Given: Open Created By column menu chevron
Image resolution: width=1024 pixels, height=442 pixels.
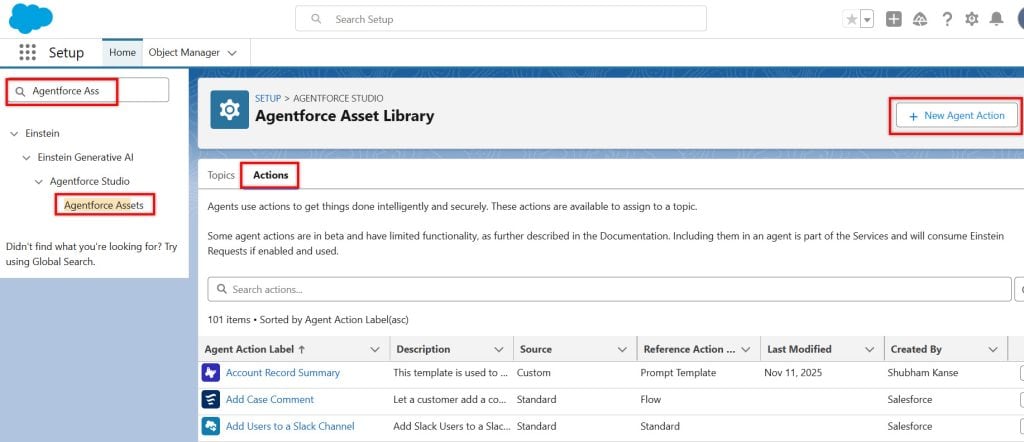Looking at the screenshot, I should 993,350.
